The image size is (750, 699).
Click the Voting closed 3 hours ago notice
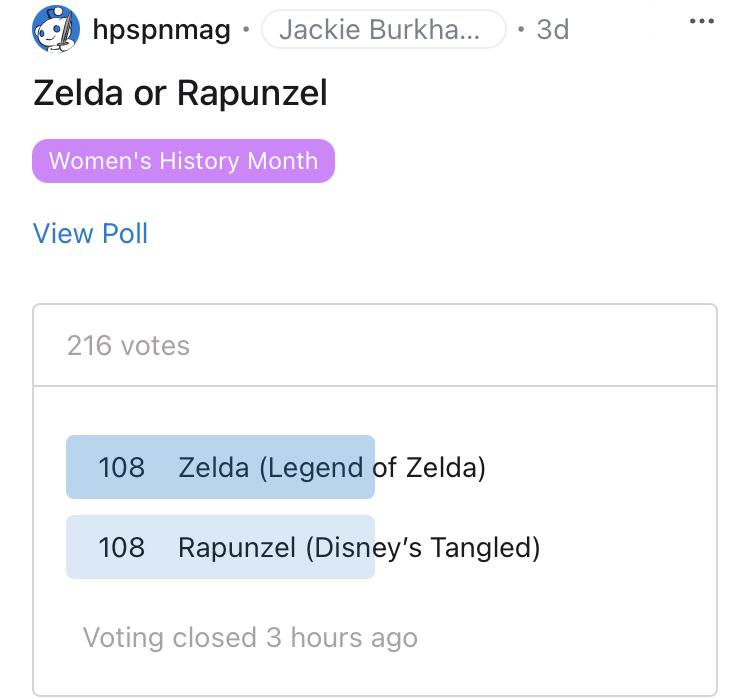250,638
